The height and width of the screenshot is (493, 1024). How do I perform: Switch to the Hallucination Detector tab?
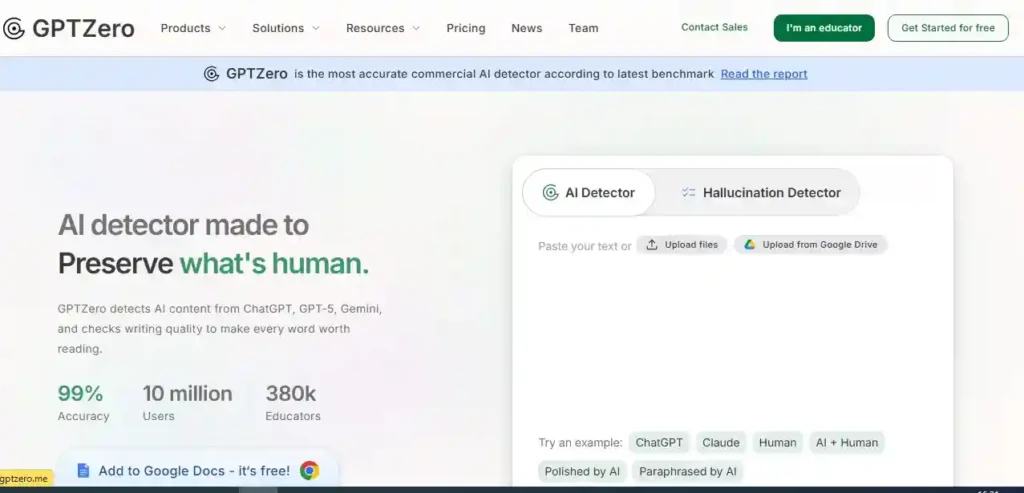click(x=760, y=193)
